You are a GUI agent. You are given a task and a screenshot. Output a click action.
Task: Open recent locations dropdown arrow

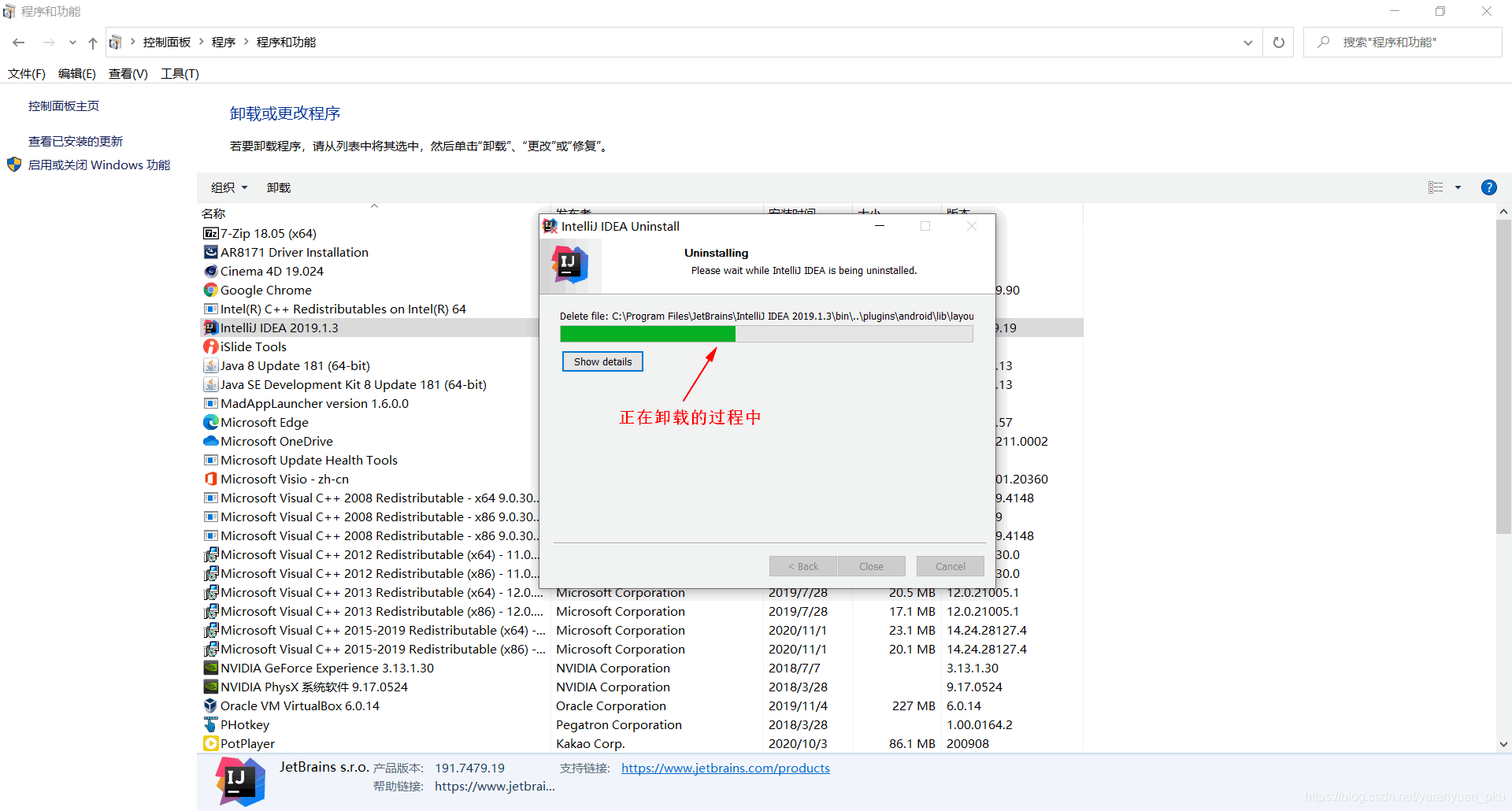[72, 43]
